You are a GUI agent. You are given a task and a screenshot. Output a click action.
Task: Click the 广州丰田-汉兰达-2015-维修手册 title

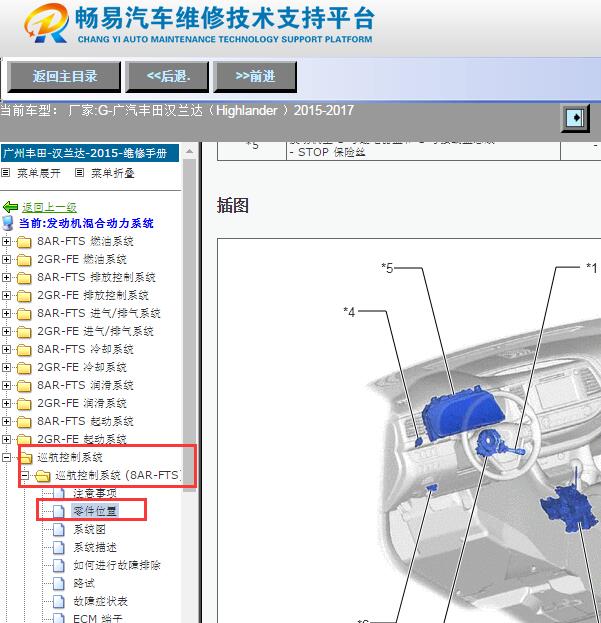90,153
